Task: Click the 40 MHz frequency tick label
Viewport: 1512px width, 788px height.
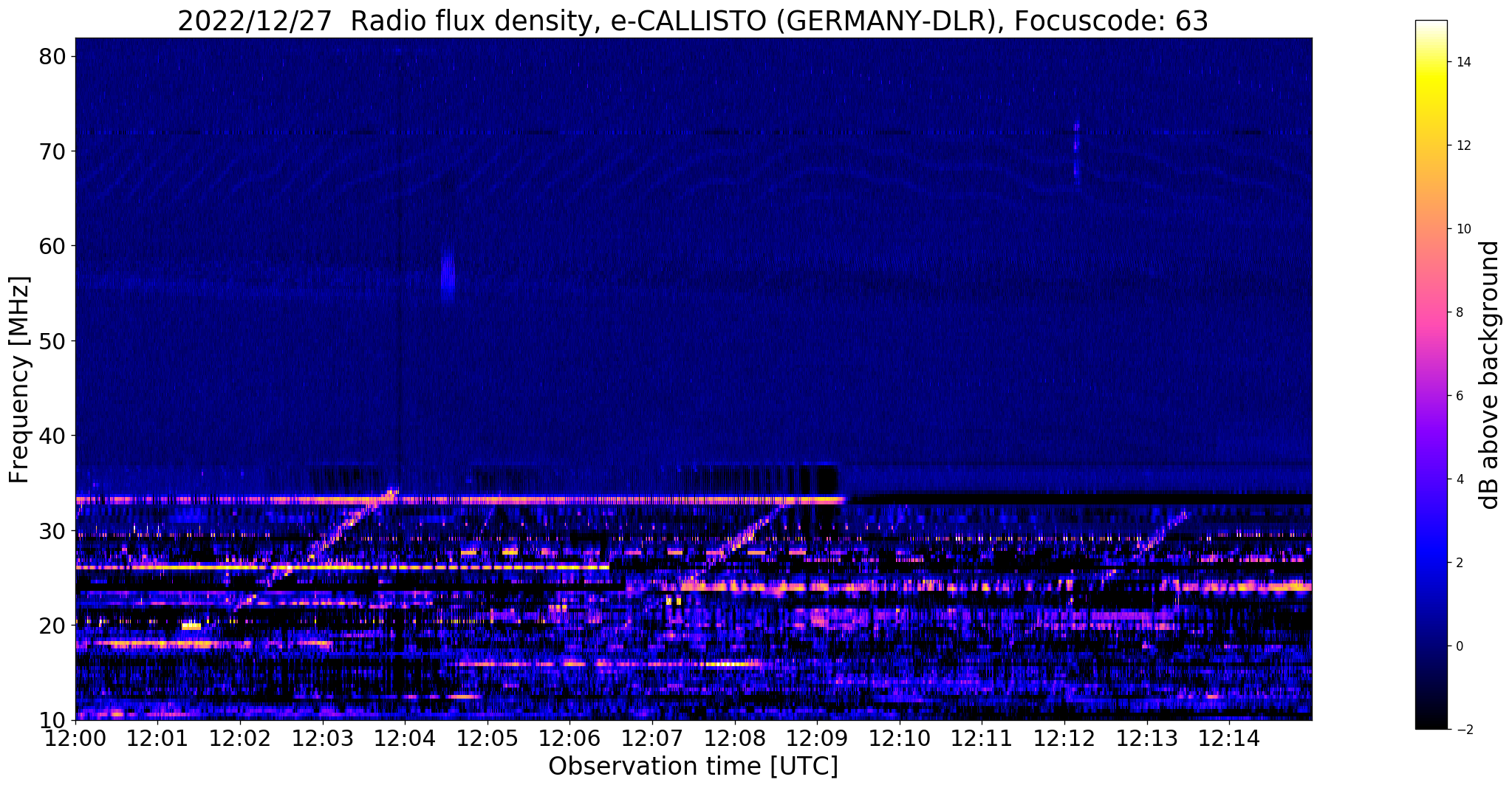Action: (52, 436)
